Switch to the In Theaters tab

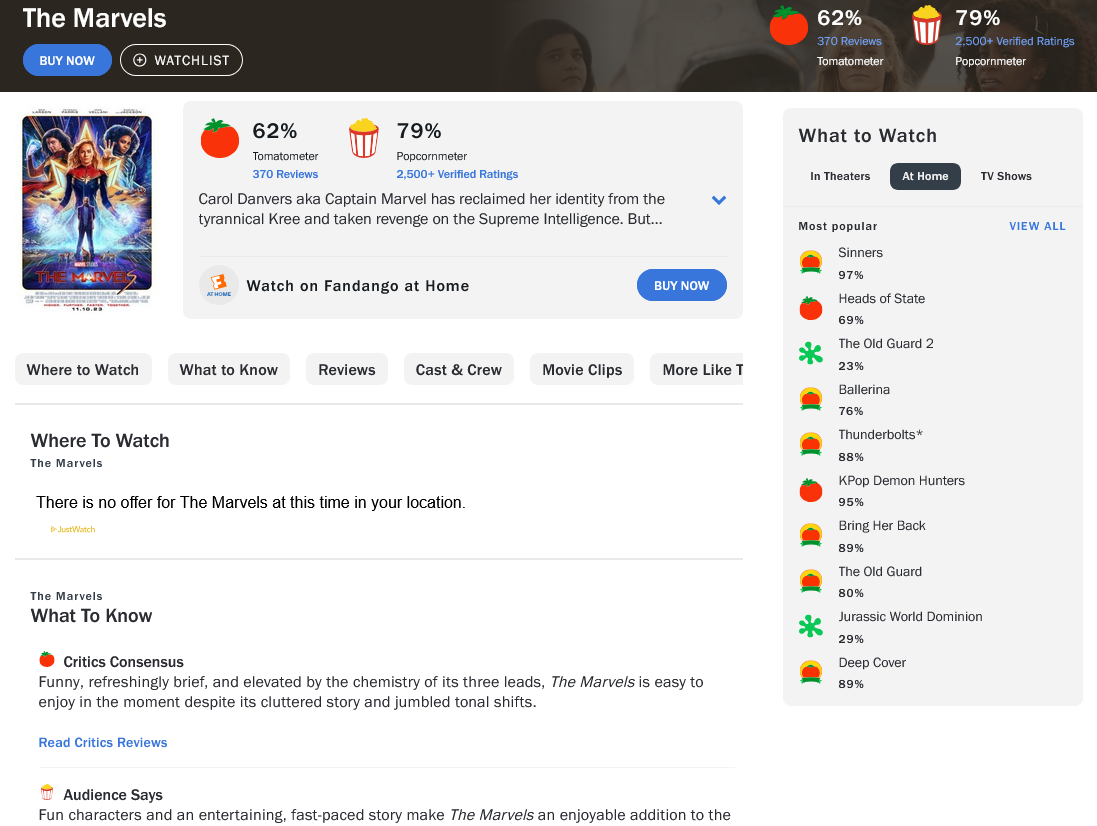(840, 176)
